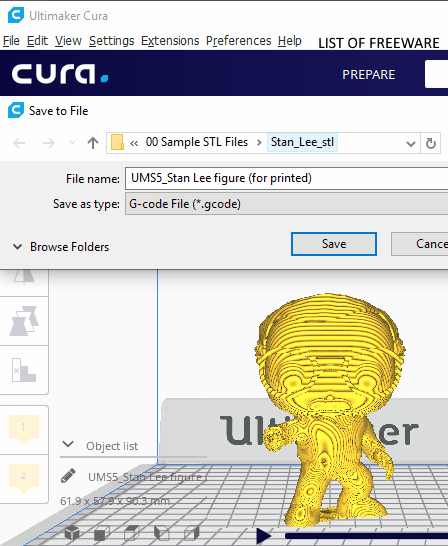Refresh the folder view

431,143
